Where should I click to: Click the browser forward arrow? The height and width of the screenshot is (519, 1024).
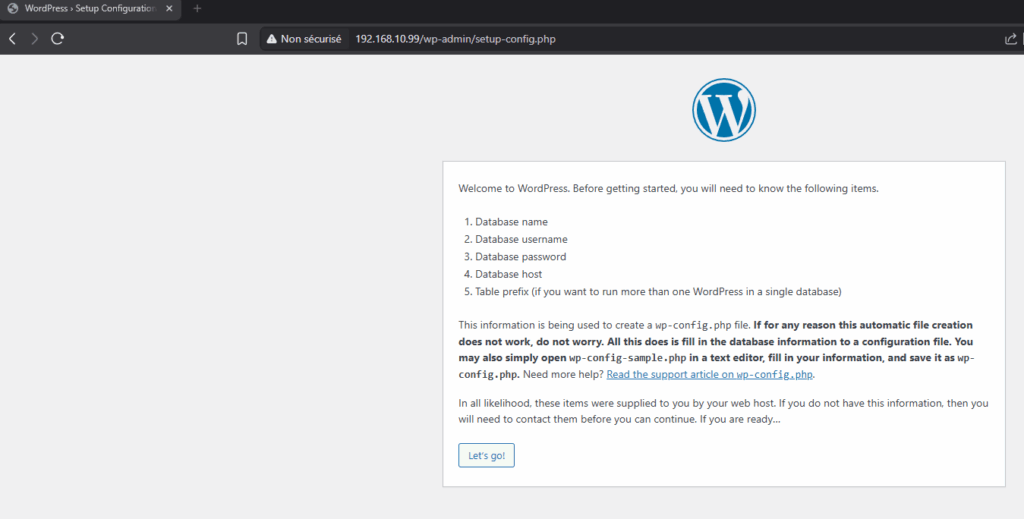tap(35, 39)
